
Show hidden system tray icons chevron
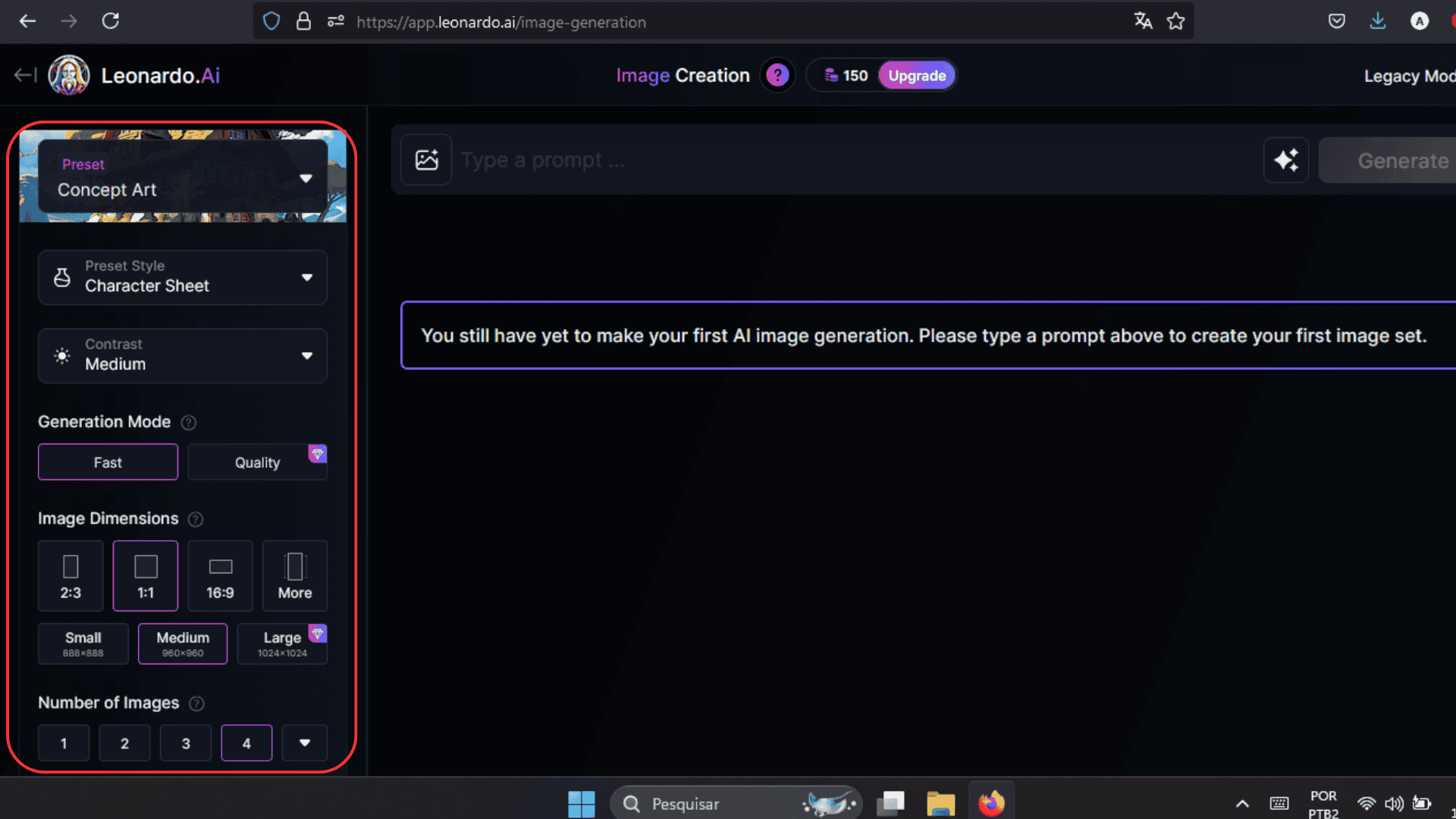[1242, 804]
